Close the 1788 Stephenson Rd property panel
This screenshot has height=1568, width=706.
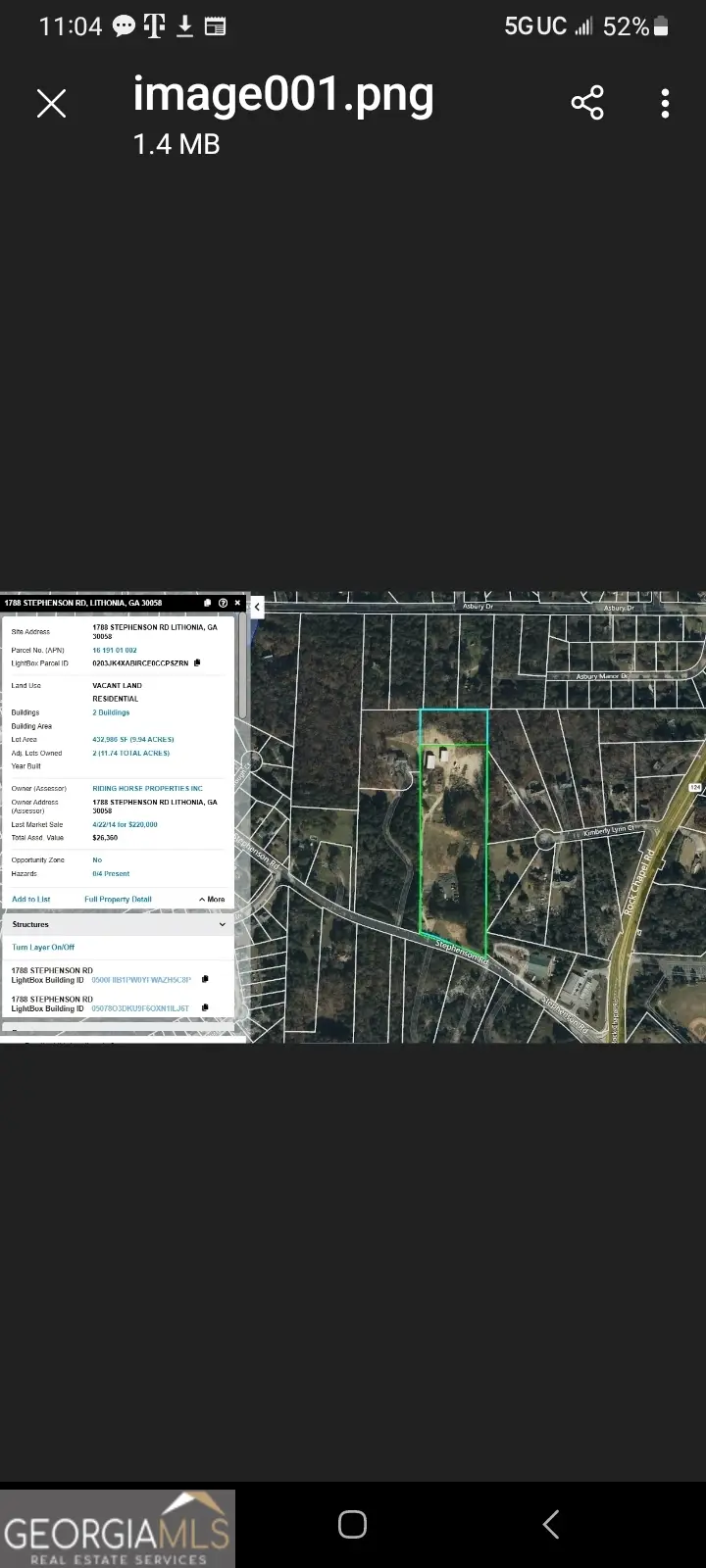[237, 603]
